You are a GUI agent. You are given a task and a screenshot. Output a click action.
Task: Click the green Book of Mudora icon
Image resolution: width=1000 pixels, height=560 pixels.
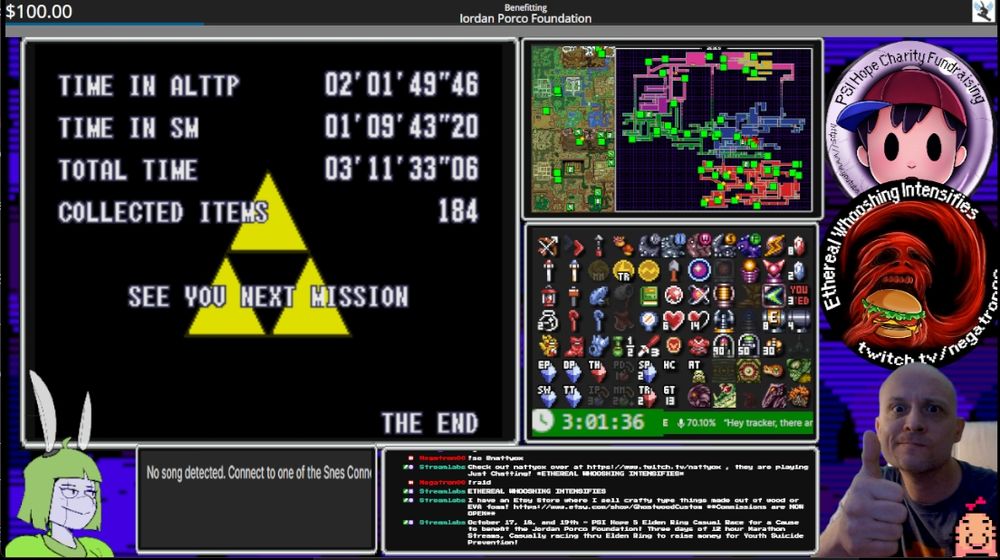coord(649,296)
